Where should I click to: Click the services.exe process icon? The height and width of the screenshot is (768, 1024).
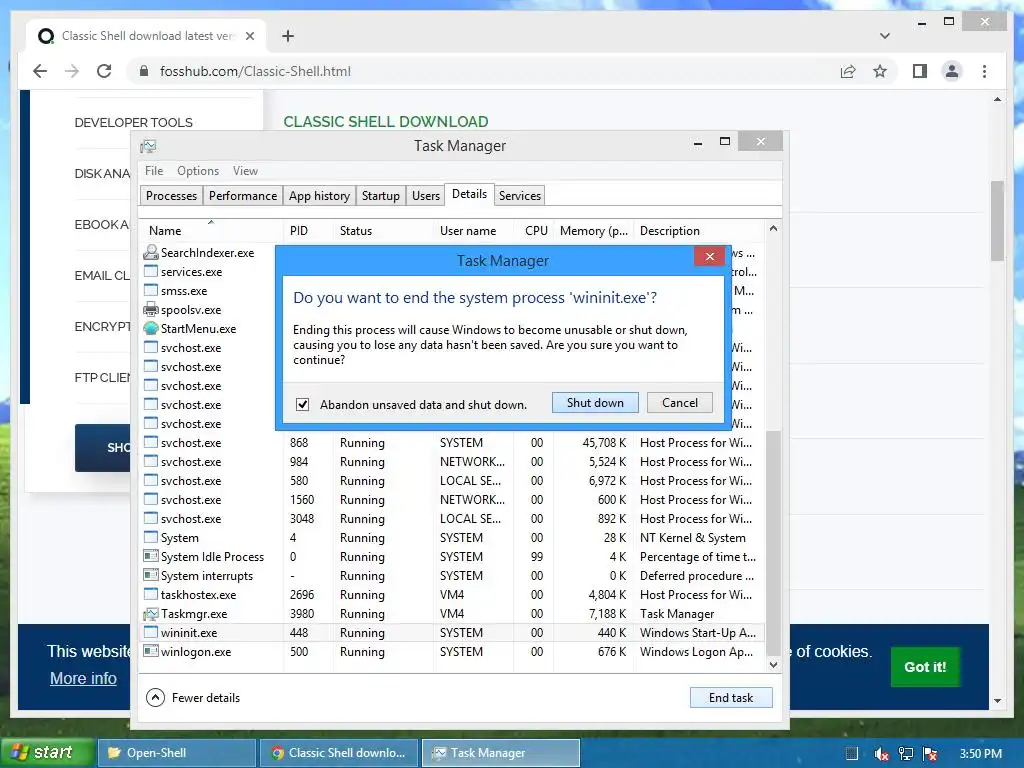pos(151,271)
